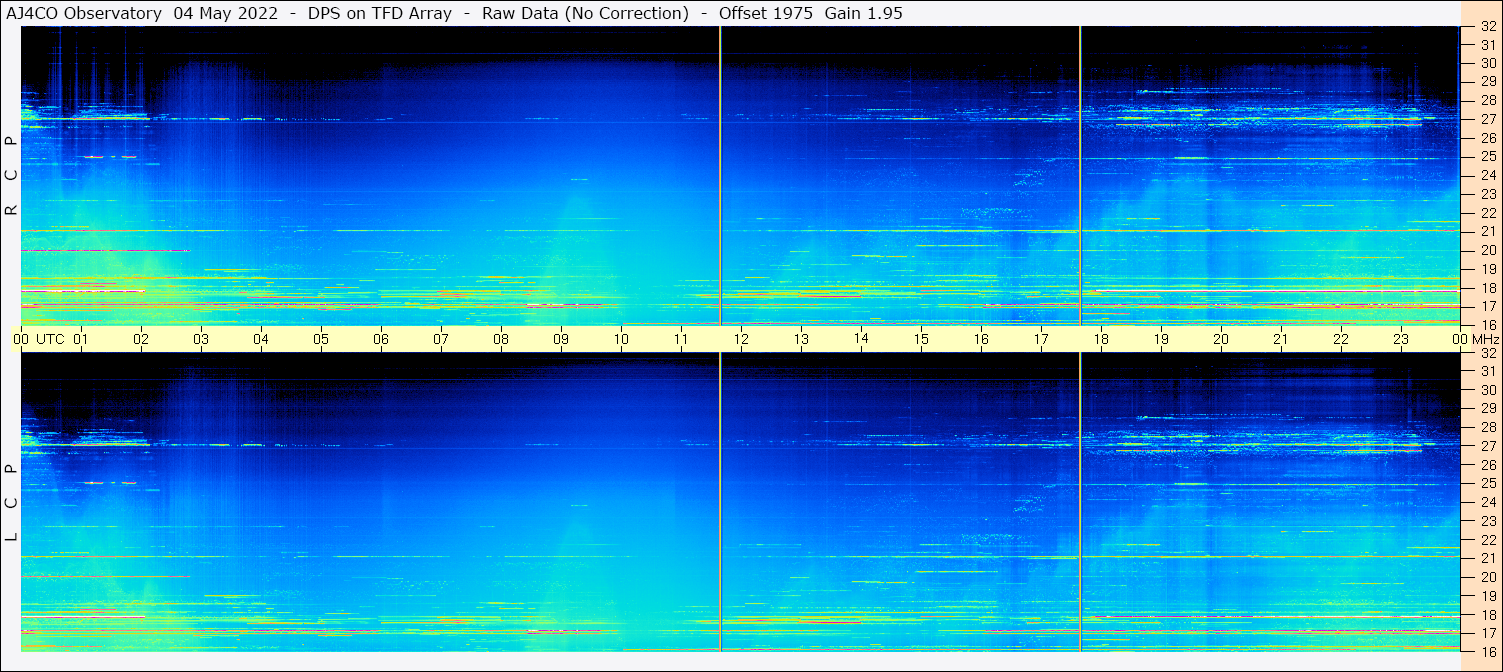Viewport: 1503px width, 672px height.
Task: Select hour 23 on the UTC time axis
Action: (1401, 339)
